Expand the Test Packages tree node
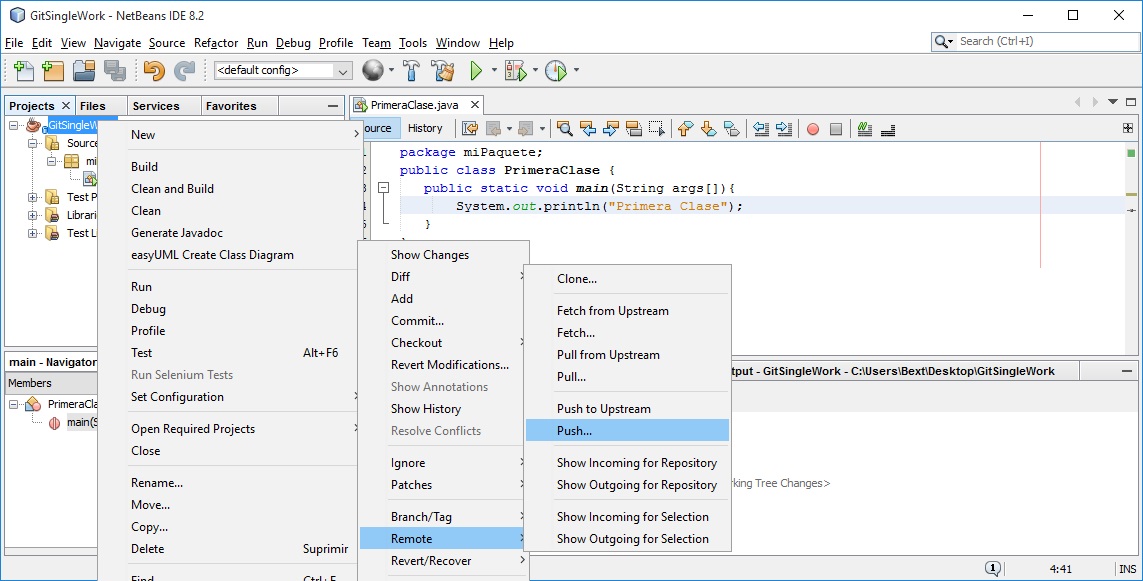1143x581 pixels. pyautogui.click(x=32, y=197)
